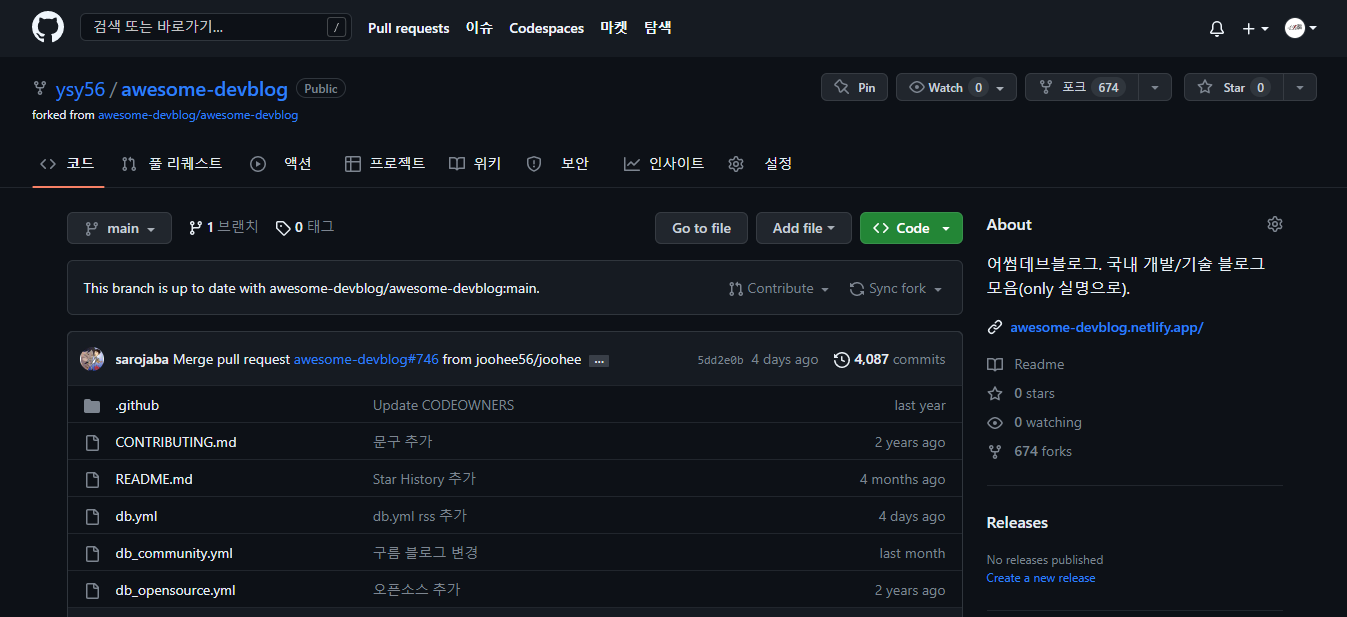Pin this repository with Pin button
1347x617 pixels.
tap(854, 87)
